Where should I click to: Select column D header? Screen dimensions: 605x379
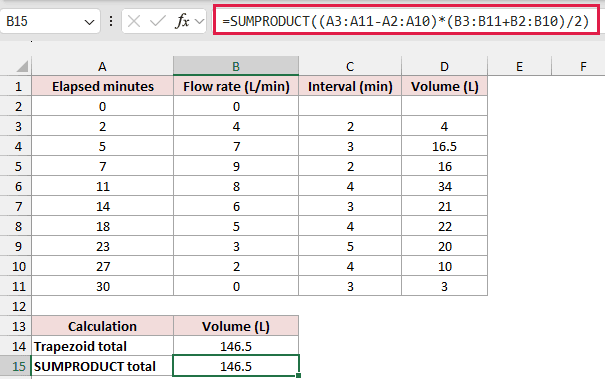coord(444,66)
